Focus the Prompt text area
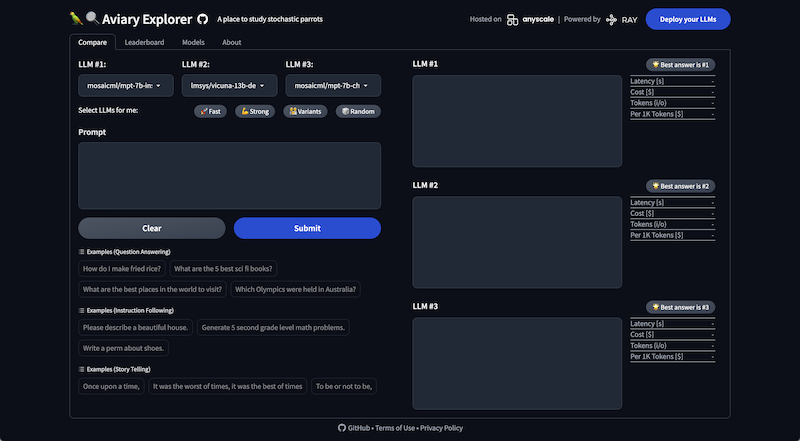This screenshot has width=800, height=441. [x=230, y=176]
